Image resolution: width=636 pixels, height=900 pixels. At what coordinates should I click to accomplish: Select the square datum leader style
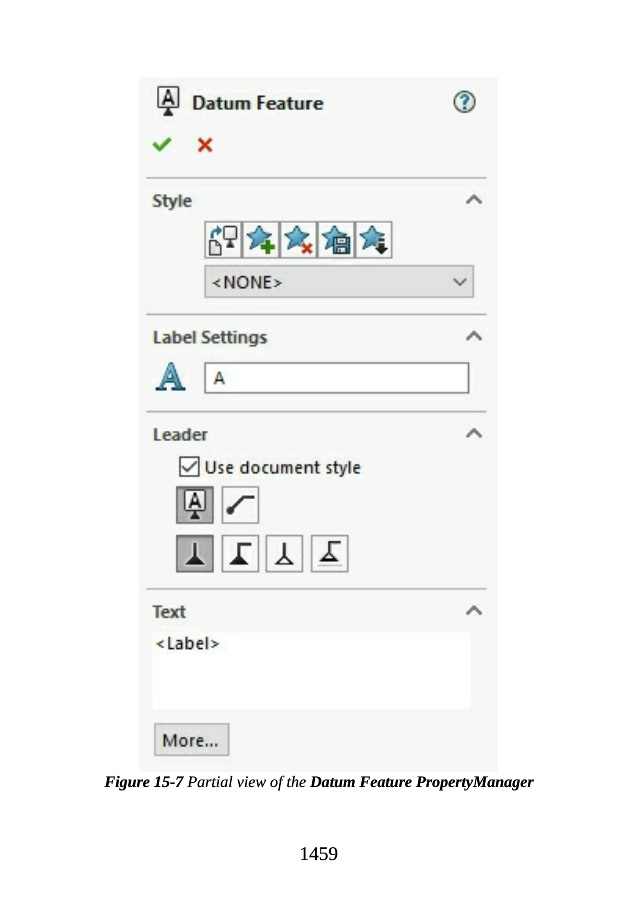click(195, 506)
